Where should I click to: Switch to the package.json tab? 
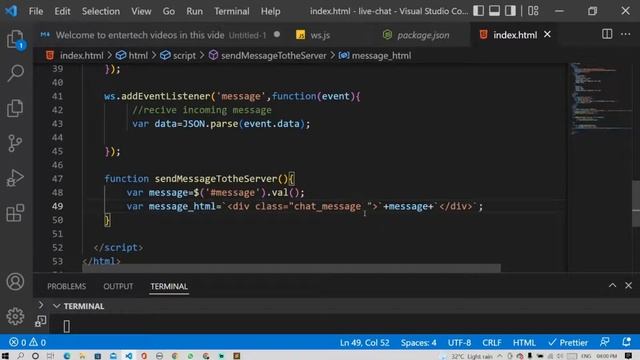tap(423, 35)
